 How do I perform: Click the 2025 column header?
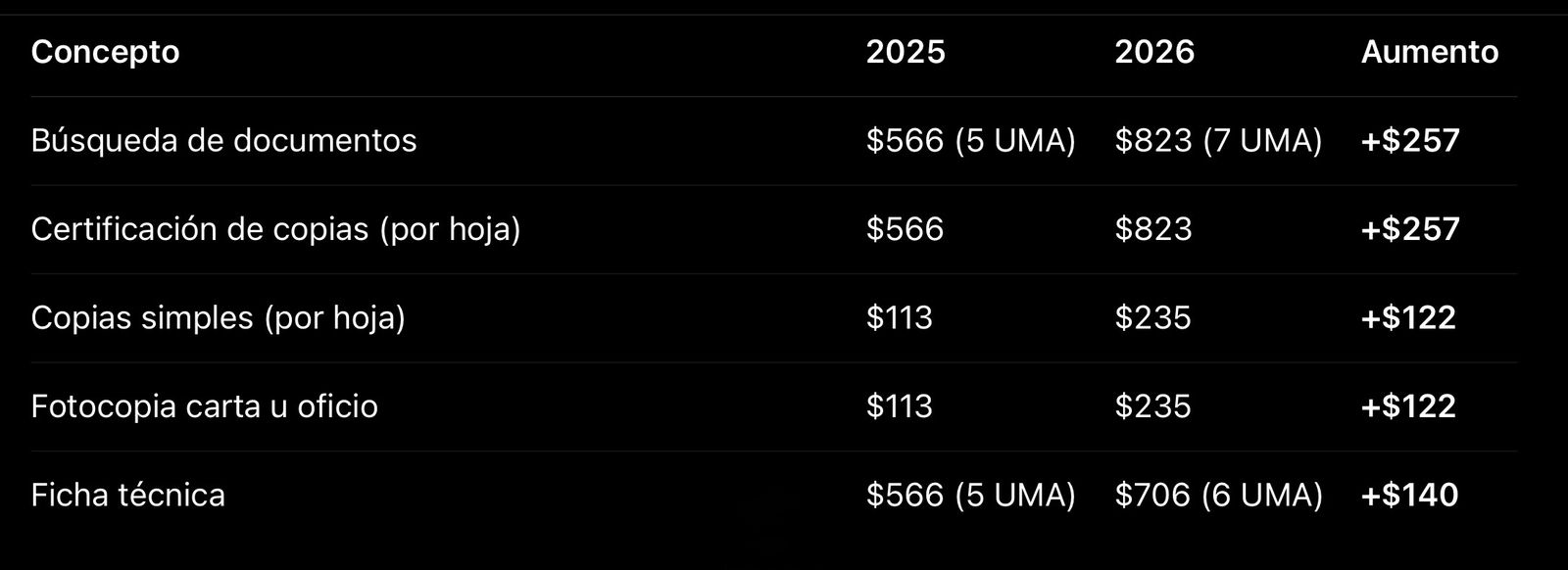point(906,52)
